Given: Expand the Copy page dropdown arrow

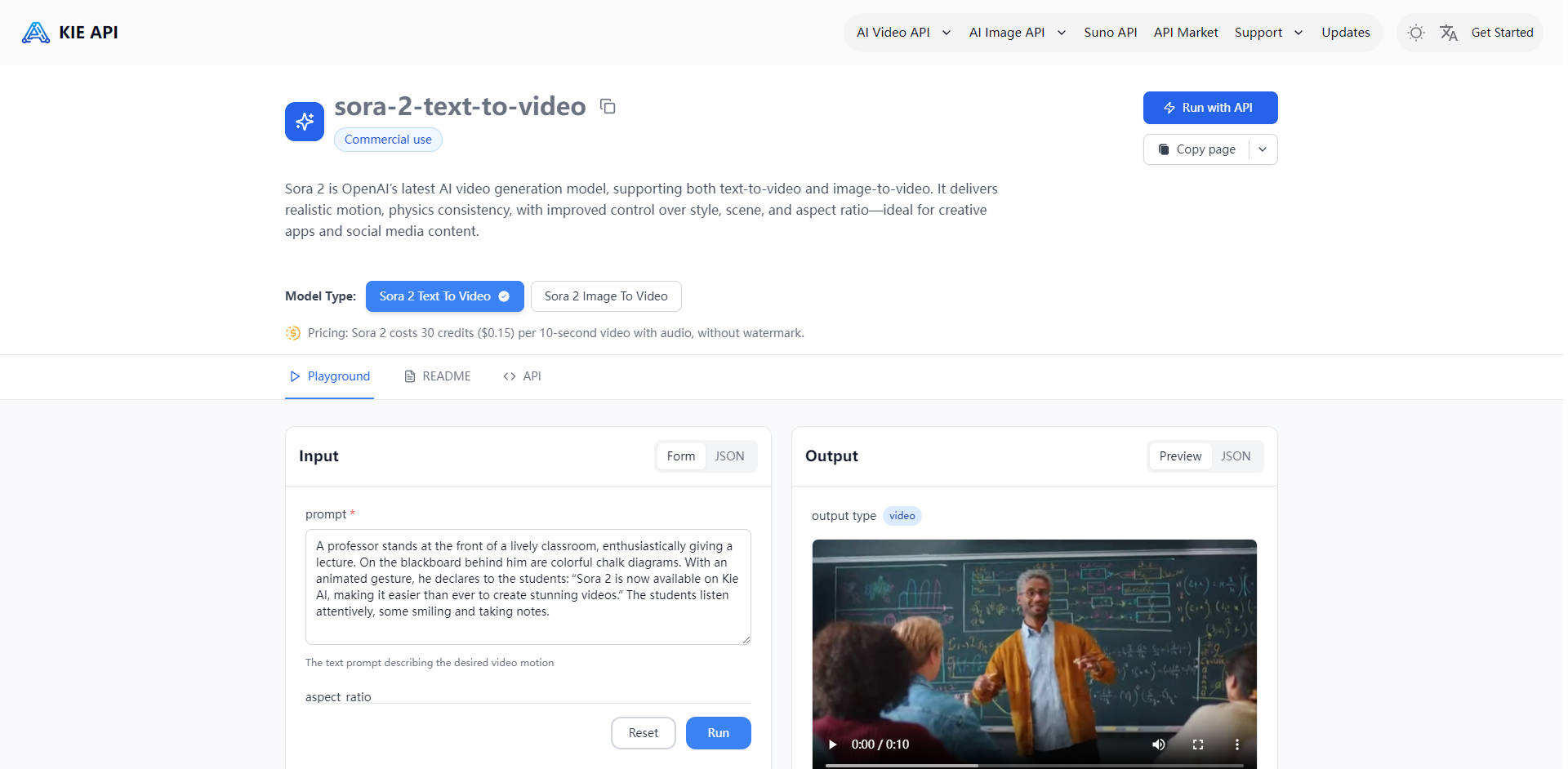Looking at the screenshot, I should click(1263, 149).
